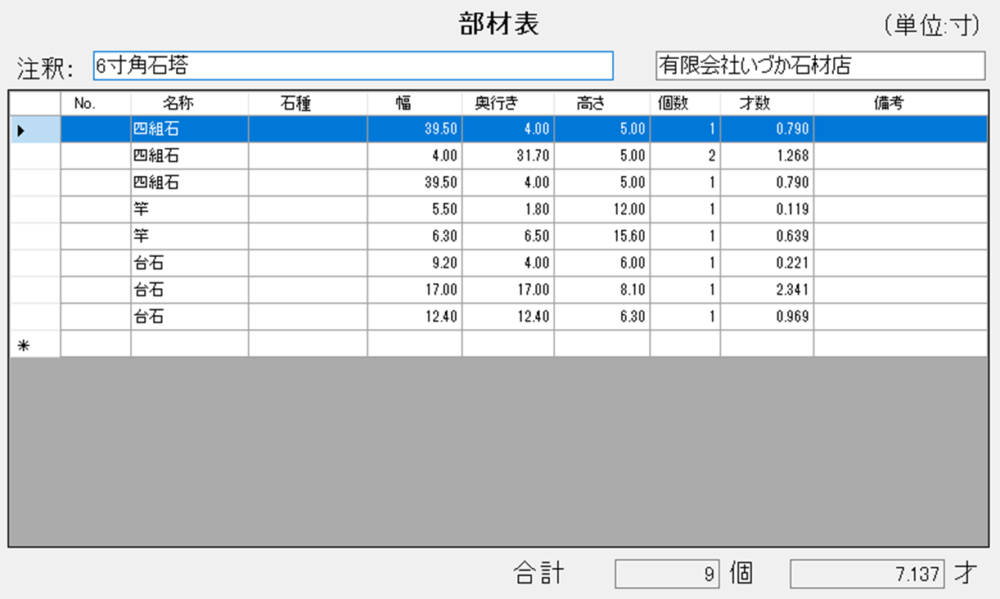Click the 注釈 text field containing 6寸角石塔

(x=352, y=66)
